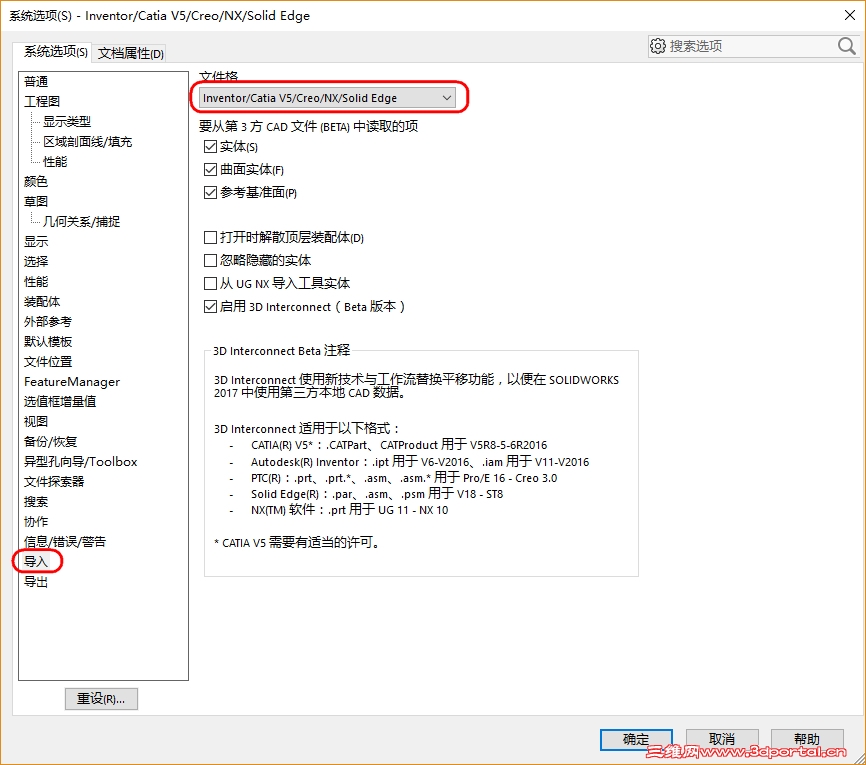Viewport: 866px width, 765px height.
Task: Select 草图 in the options tree
Action: click(x=36, y=202)
